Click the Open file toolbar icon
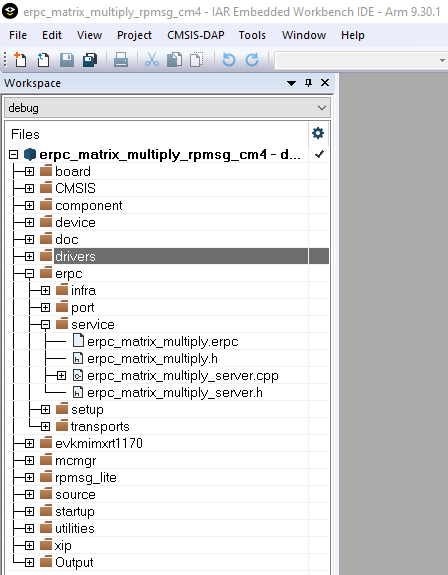Viewport: 448px width, 575px height. (x=43, y=60)
